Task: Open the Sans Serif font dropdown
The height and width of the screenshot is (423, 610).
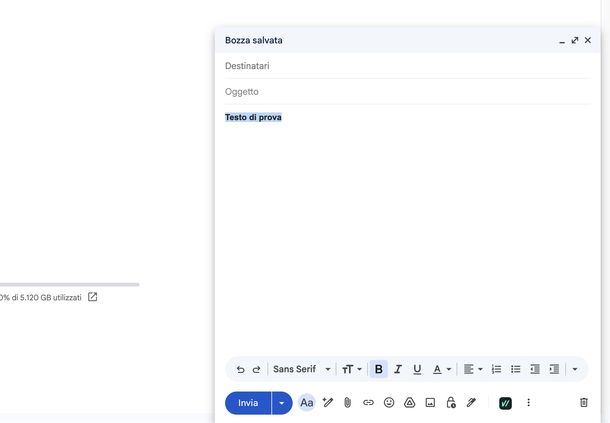Action: 301,369
